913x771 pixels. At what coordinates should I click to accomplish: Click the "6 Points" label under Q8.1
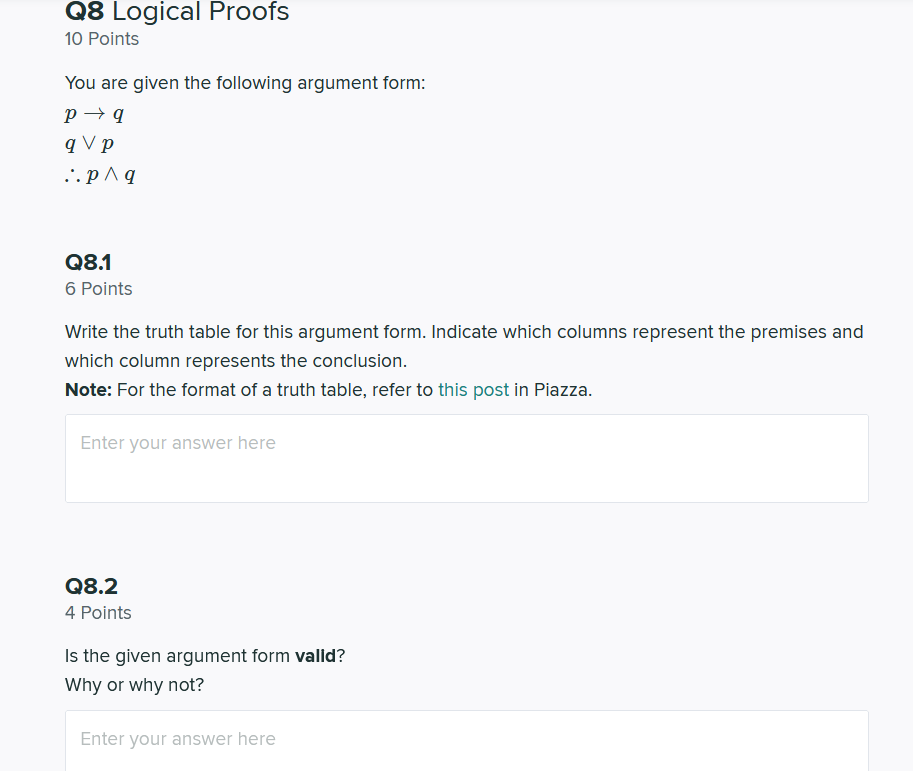(98, 289)
